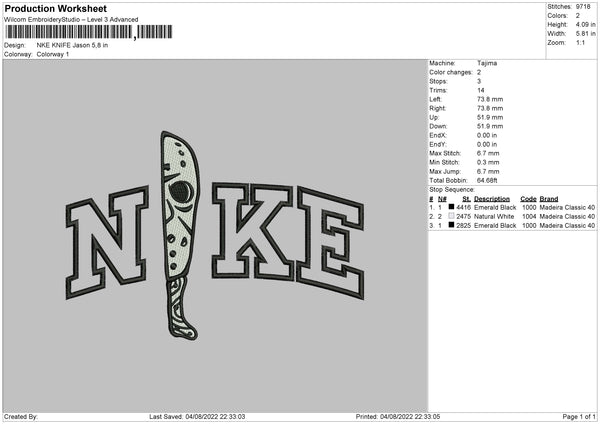Viewport: 600px width, 424px height.
Task: Select stitch count 2825 in stop row 3
Action: [x=463, y=226]
